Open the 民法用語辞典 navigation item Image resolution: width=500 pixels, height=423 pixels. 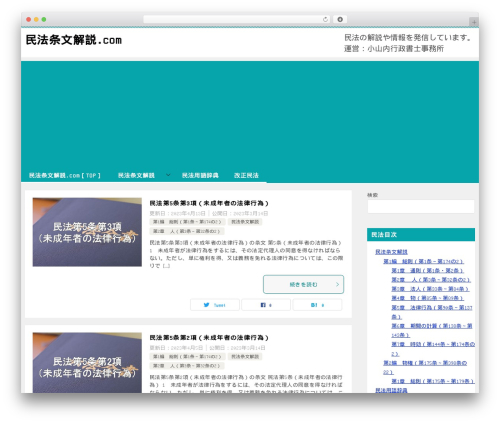(x=200, y=175)
